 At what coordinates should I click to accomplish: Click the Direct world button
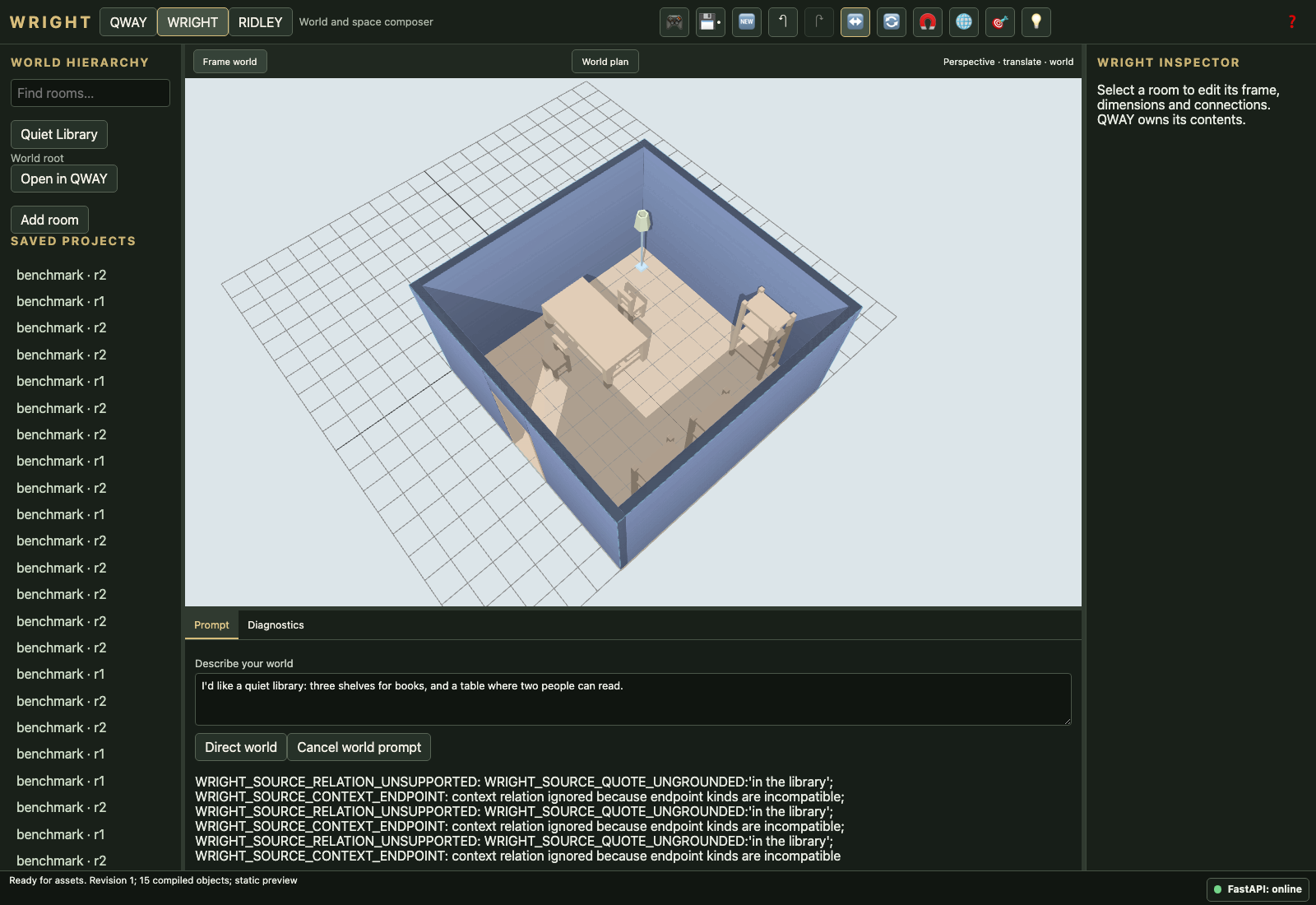coord(241,747)
